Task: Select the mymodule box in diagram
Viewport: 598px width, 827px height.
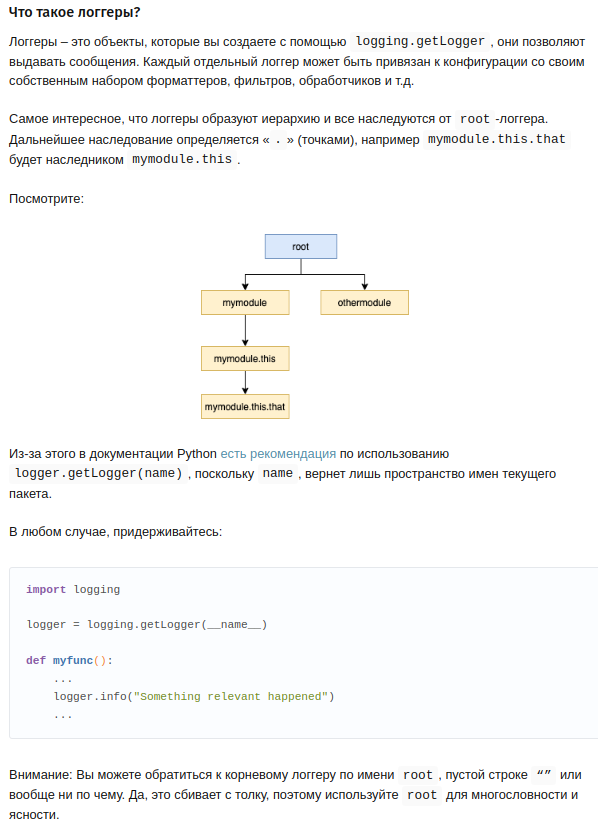Action: (x=245, y=302)
